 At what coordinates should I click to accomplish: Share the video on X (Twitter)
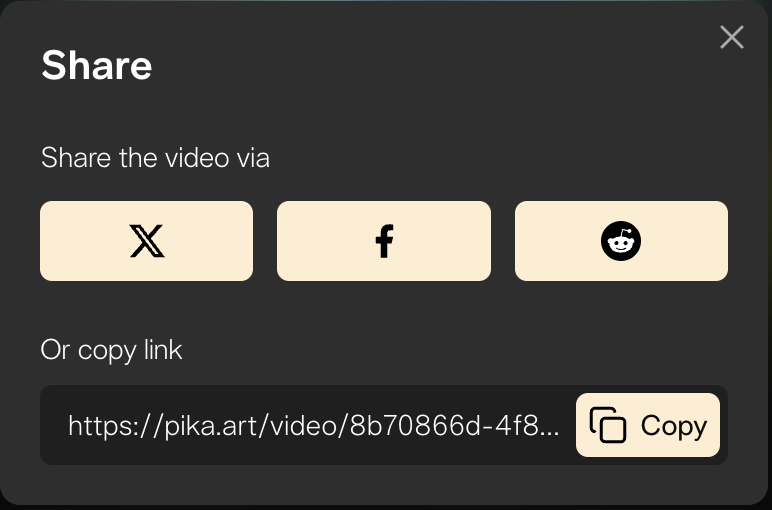coord(146,241)
